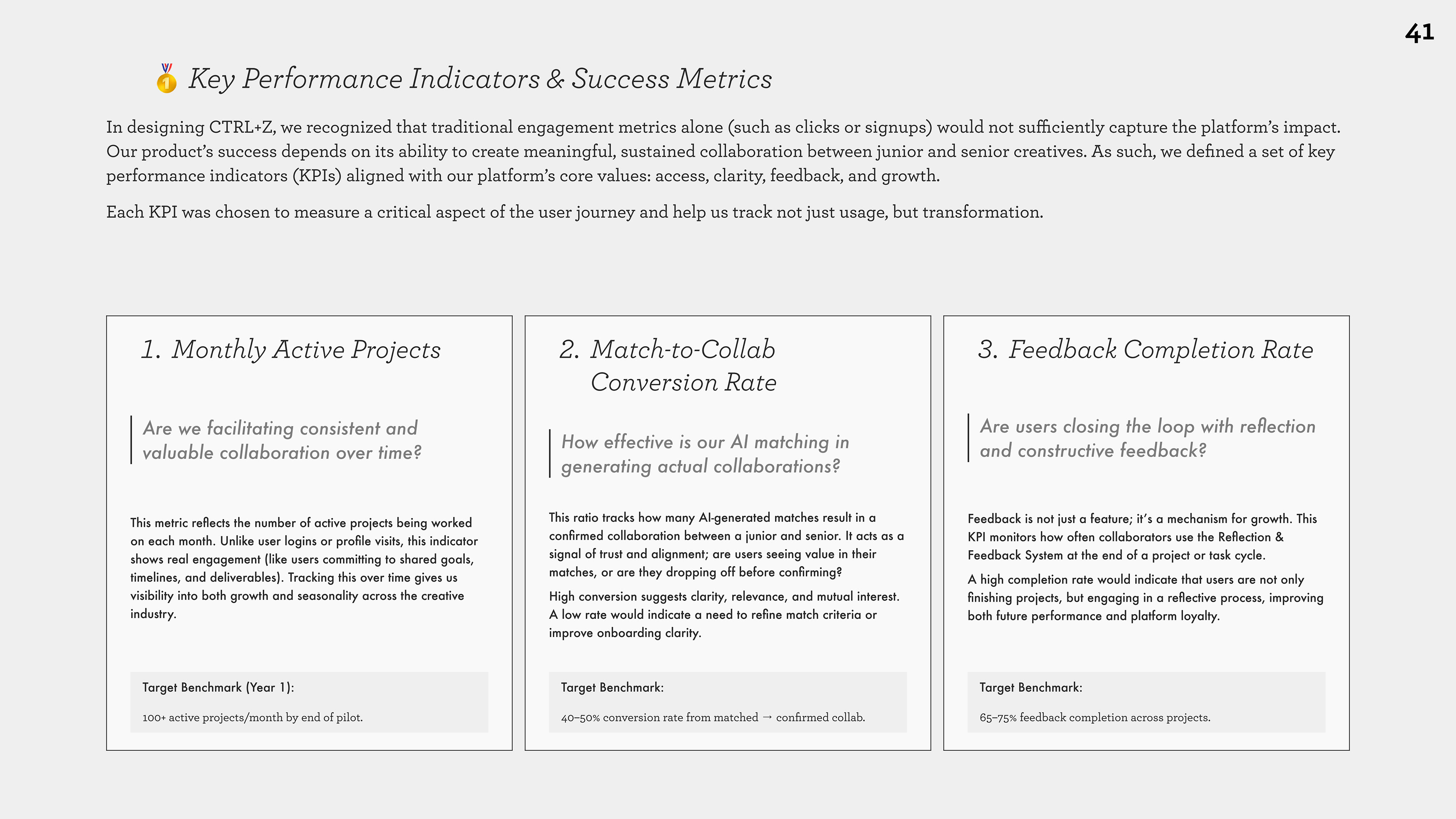Click the 'High conversion suggests clarity' paragraph

(x=723, y=614)
